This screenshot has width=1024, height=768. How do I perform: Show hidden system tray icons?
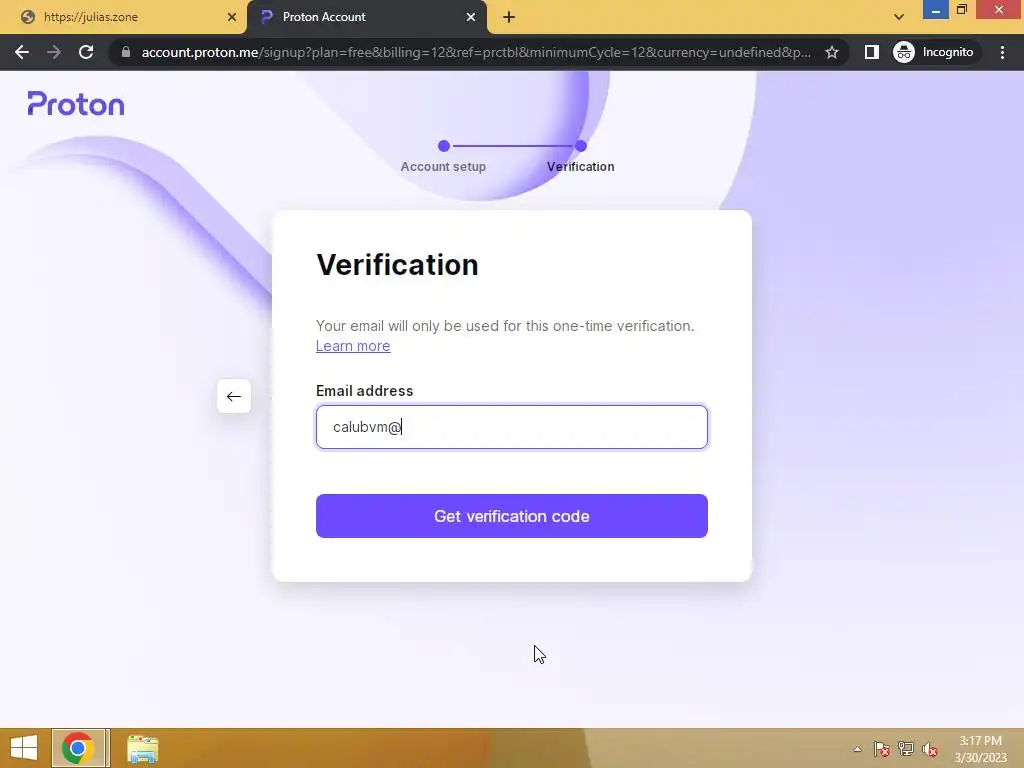pyautogui.click(x=857, y=749)
